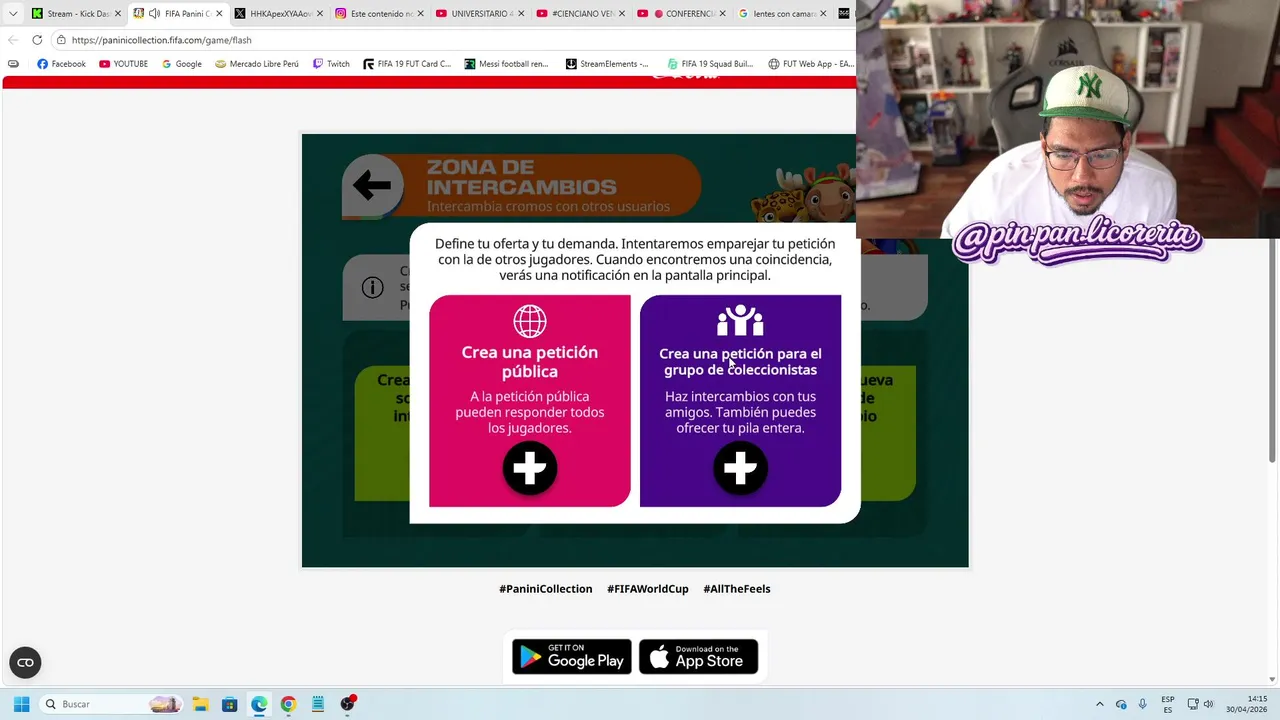Open File Explorer from the taskbar

pos(200,704)
